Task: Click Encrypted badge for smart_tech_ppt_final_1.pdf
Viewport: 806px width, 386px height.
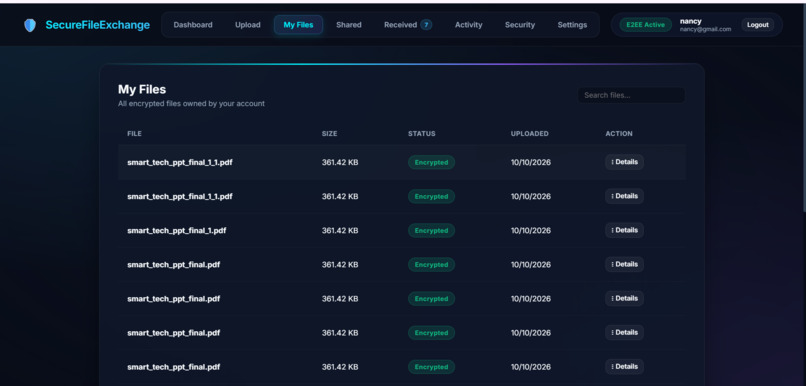Action: tap(431, 231)
